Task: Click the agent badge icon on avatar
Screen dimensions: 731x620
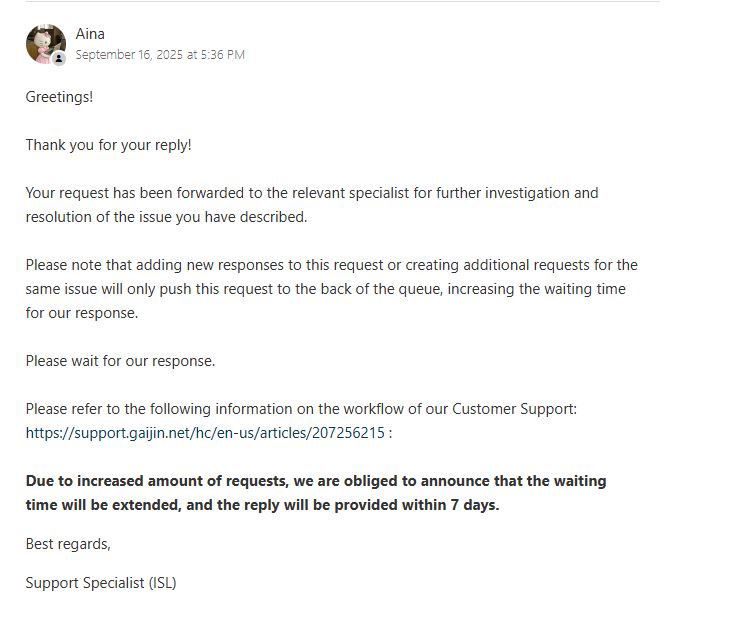Action: click(59, 59)
